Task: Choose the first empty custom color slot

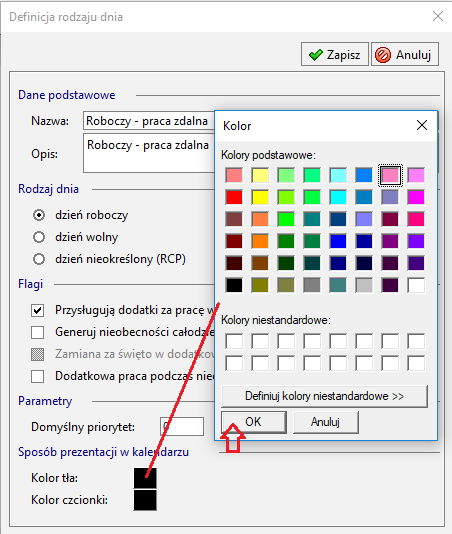Action: tap(234, 341)
